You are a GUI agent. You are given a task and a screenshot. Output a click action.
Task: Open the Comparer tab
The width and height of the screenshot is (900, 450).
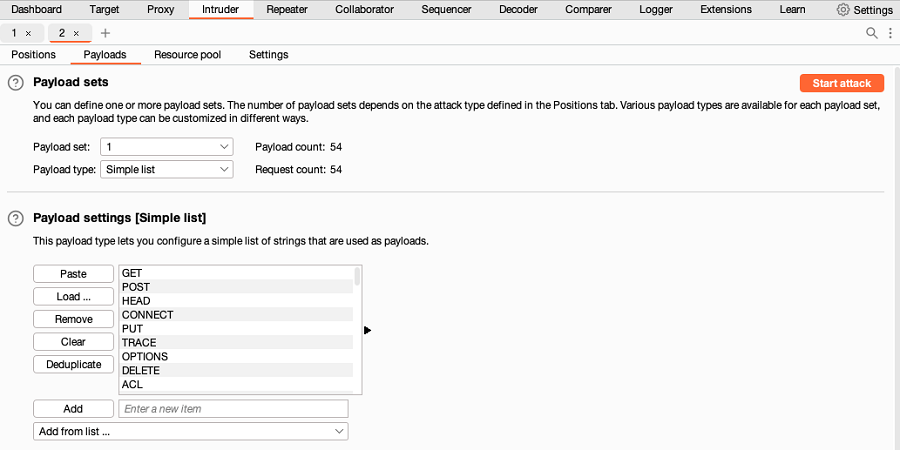pyautogui.click(x=587, y=10)
